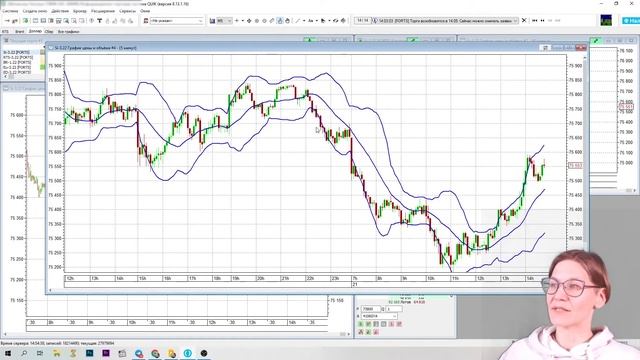Open the Окна menu
This screenshot has width=640, height=360.
coord(145,11)
